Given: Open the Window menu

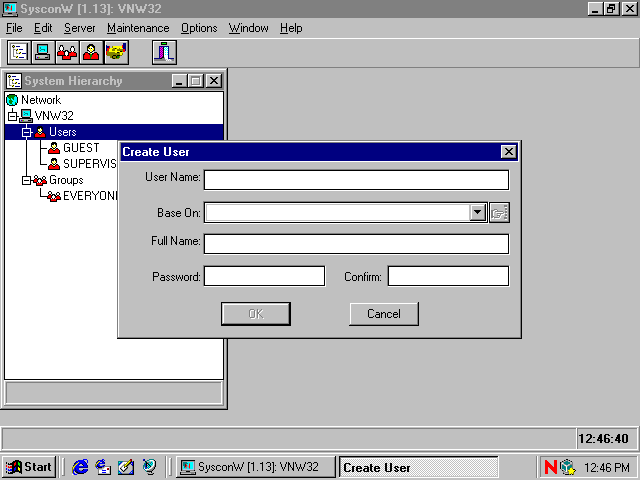Looking at the screenshot, I should pyautogui.click(x=249, y=28).
